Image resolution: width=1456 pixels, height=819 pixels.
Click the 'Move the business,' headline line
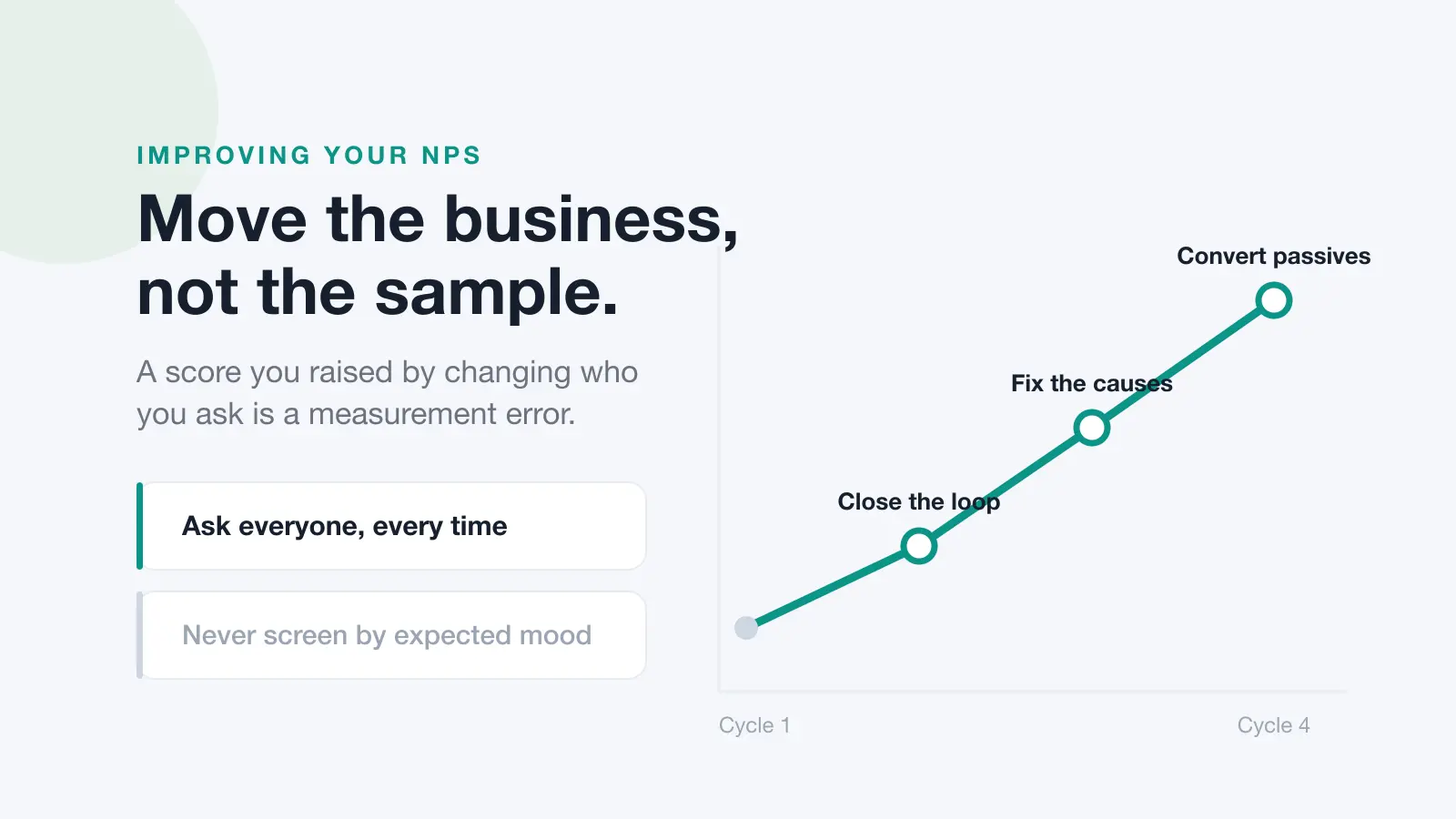438,219
